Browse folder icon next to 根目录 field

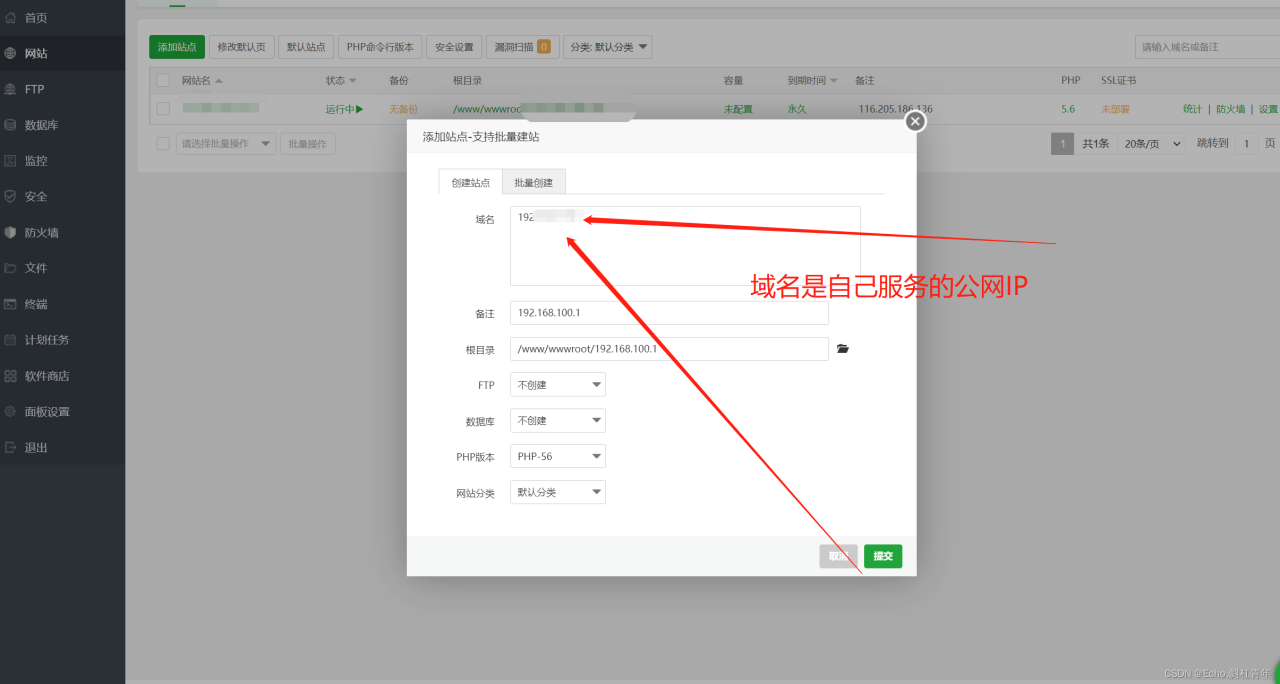click(x=843, y=349)
